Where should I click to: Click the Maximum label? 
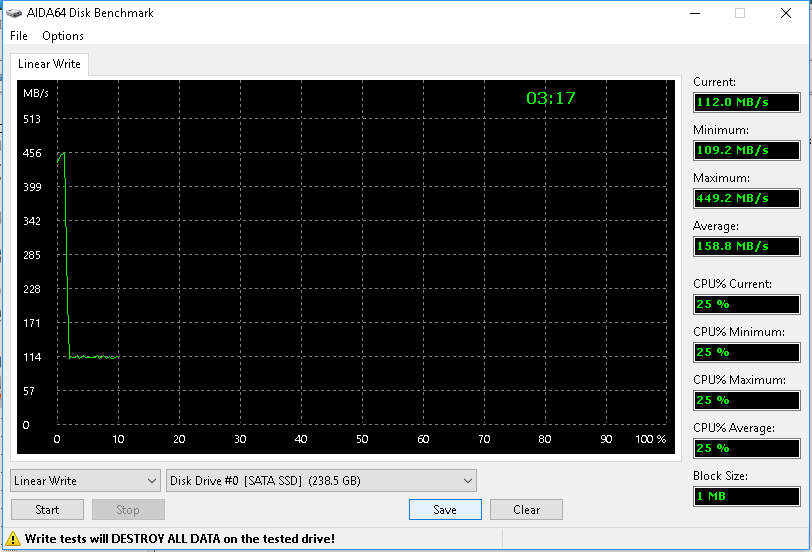point(721,178)
